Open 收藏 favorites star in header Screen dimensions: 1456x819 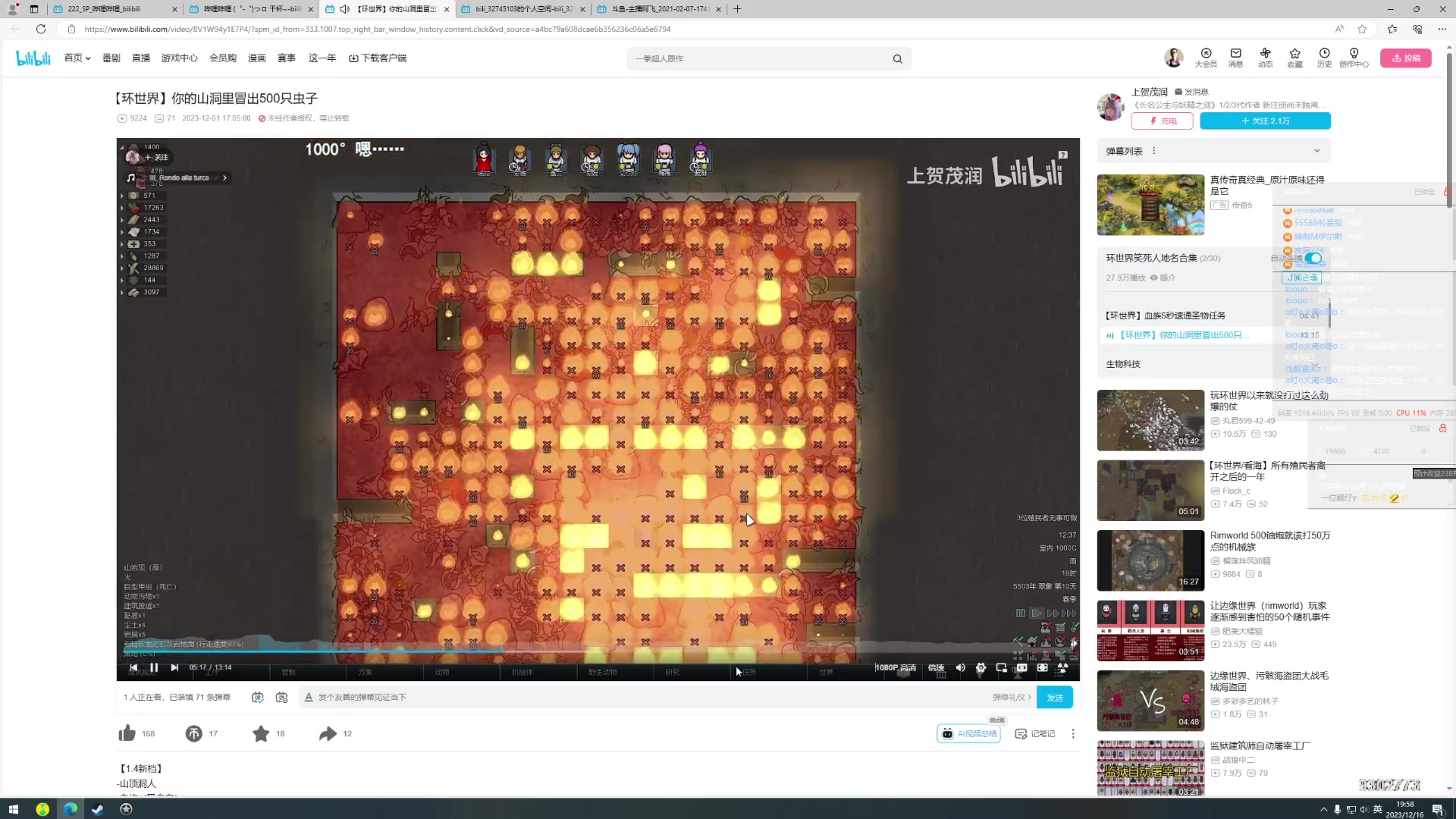pos(1294,58)
